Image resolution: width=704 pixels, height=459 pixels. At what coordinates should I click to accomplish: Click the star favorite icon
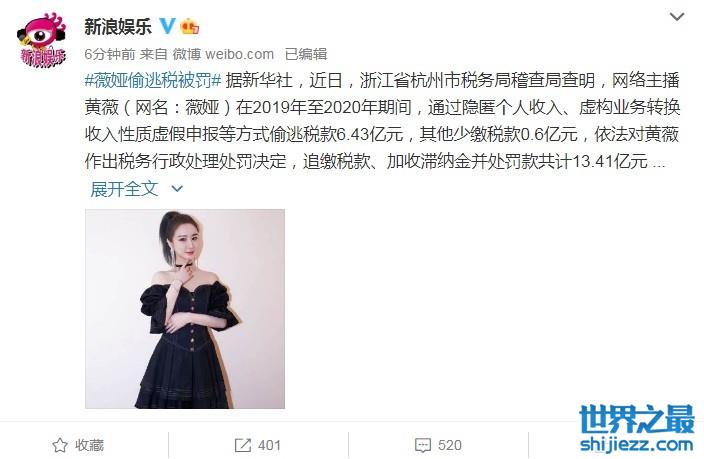(60, 446)
